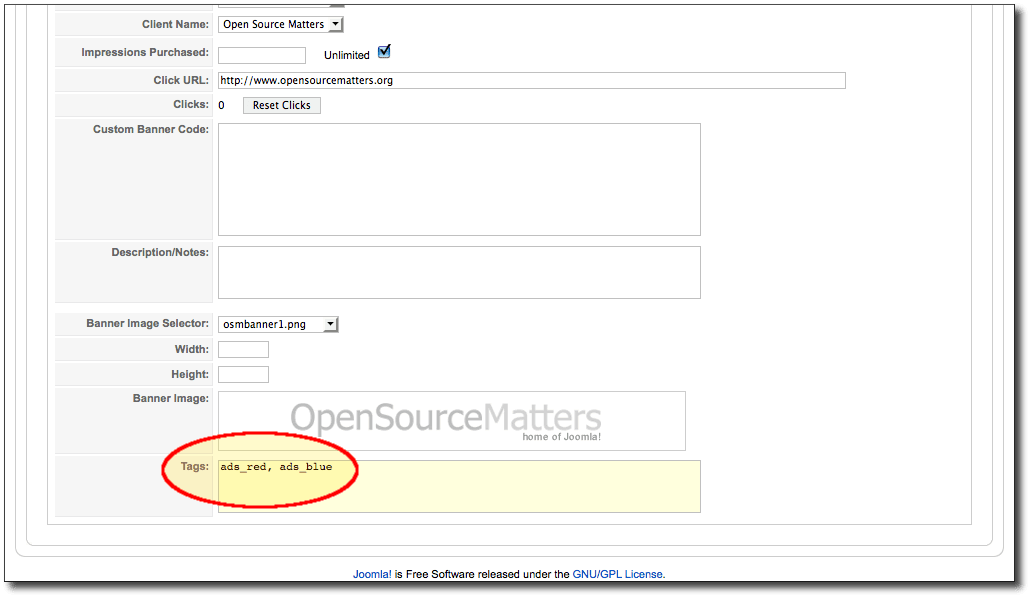Select the Description/Notes text area
Screen dimensions: 1031x598
(x=459, y=272)
